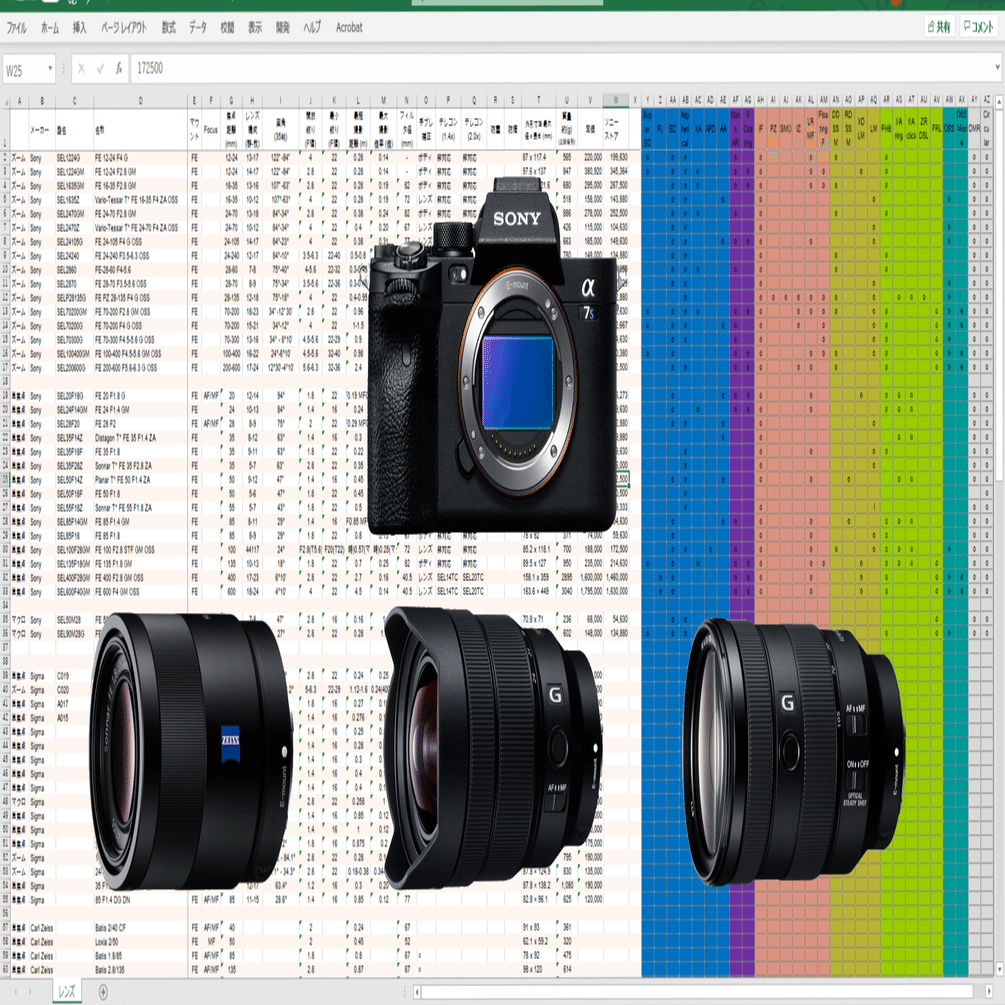Click the Focus header cell
The image size is (1005, 1005).
(x=211, y=129)
